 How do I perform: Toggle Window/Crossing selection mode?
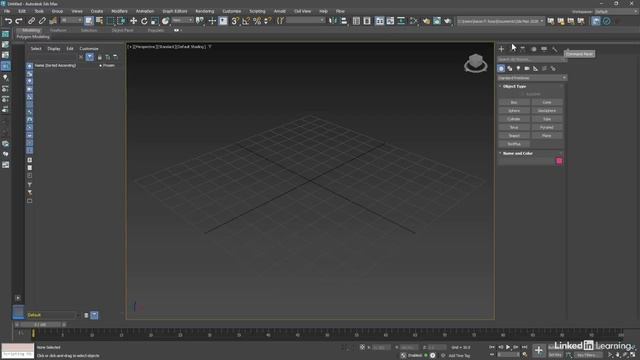(121, 21)
